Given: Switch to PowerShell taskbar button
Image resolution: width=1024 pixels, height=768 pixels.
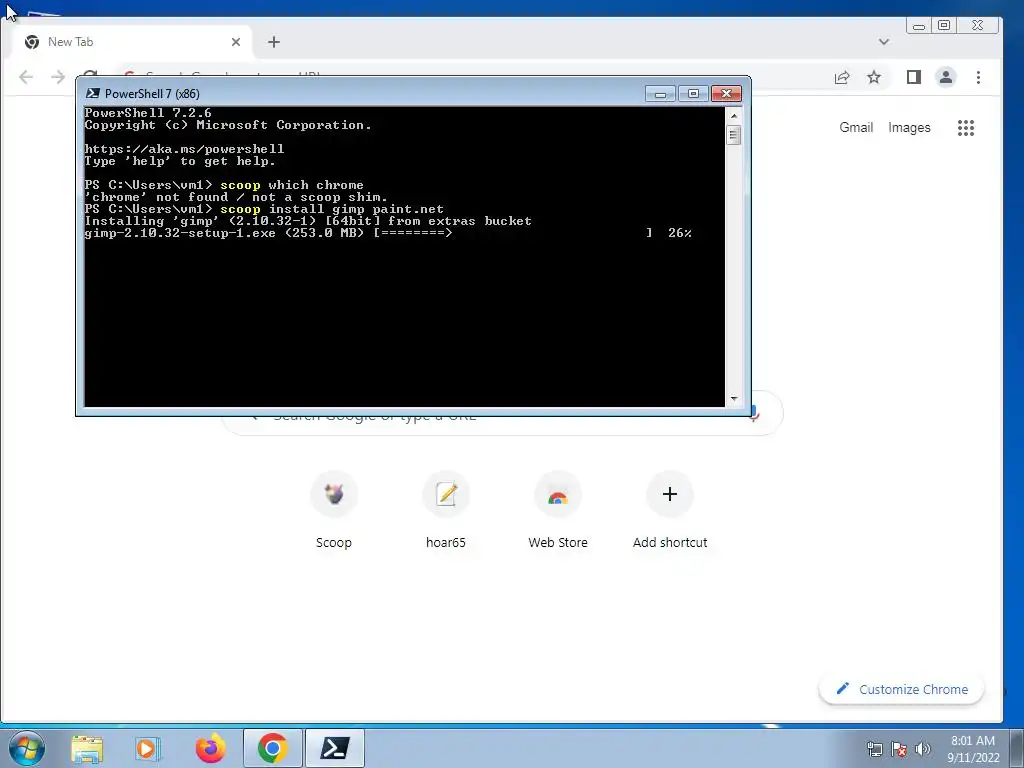Looking at the screenshot, I should point(334,748).
